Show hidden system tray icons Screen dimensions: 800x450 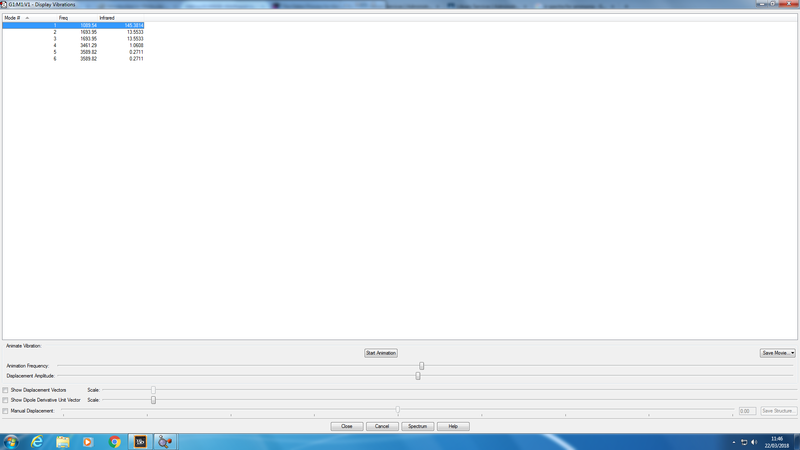coord(734,442)
